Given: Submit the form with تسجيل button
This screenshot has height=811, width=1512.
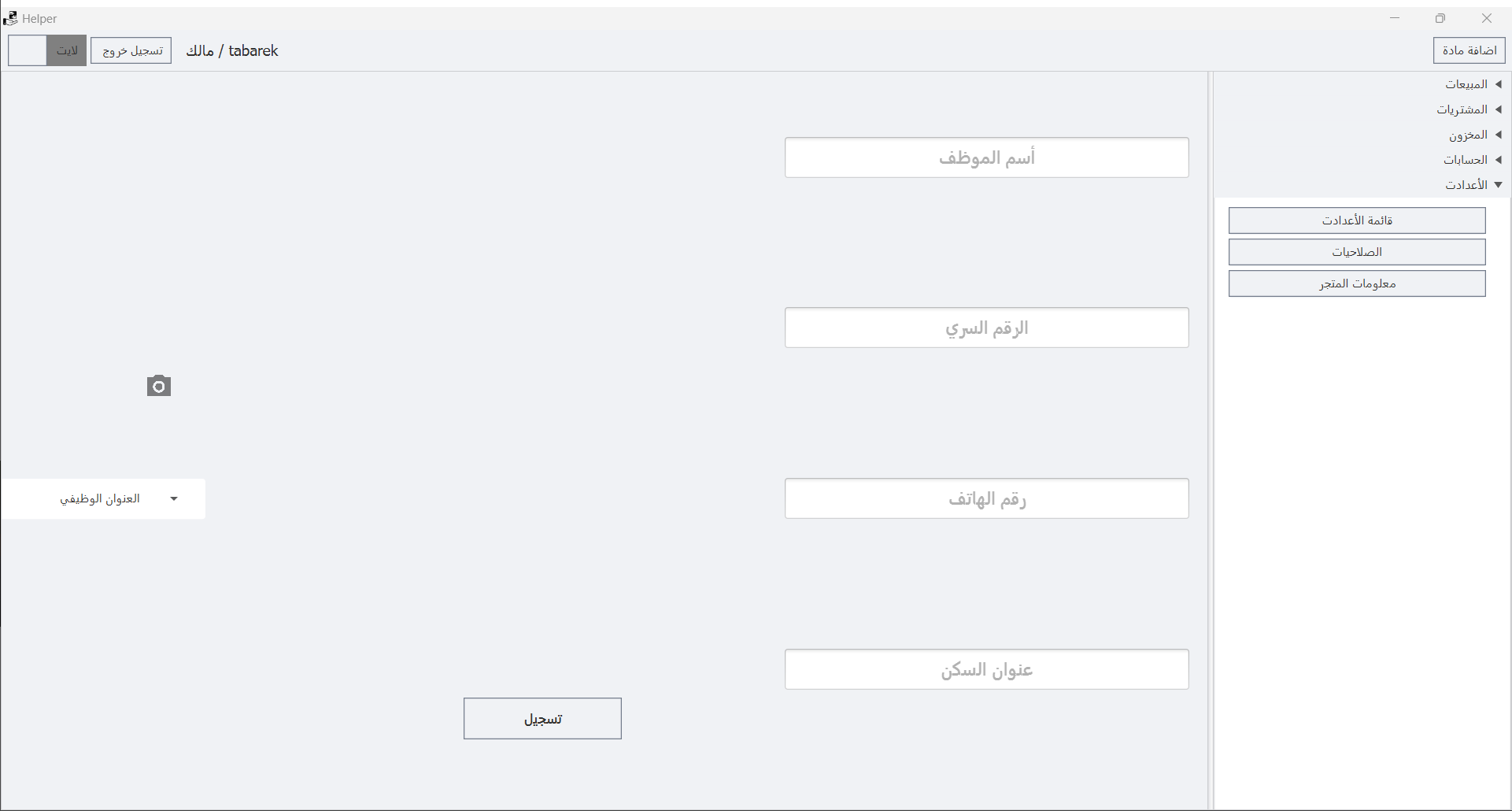Looking at the screenshot, I should (542, 719).
